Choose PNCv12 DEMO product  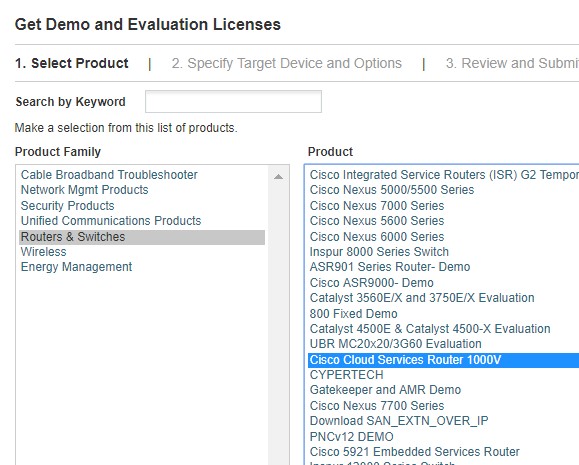click(352, 437)
